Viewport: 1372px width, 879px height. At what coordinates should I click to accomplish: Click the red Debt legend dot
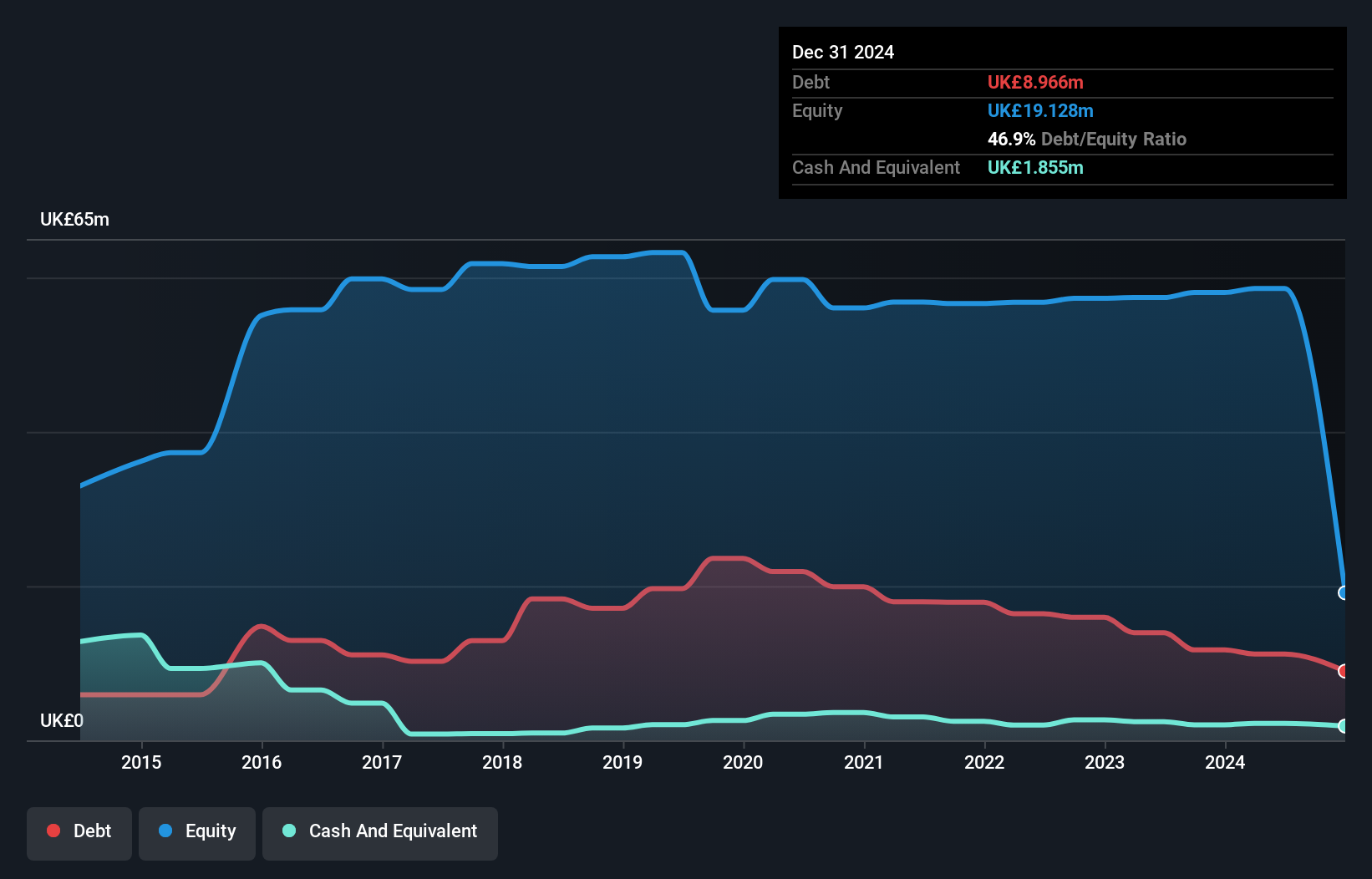pos(53,831)
